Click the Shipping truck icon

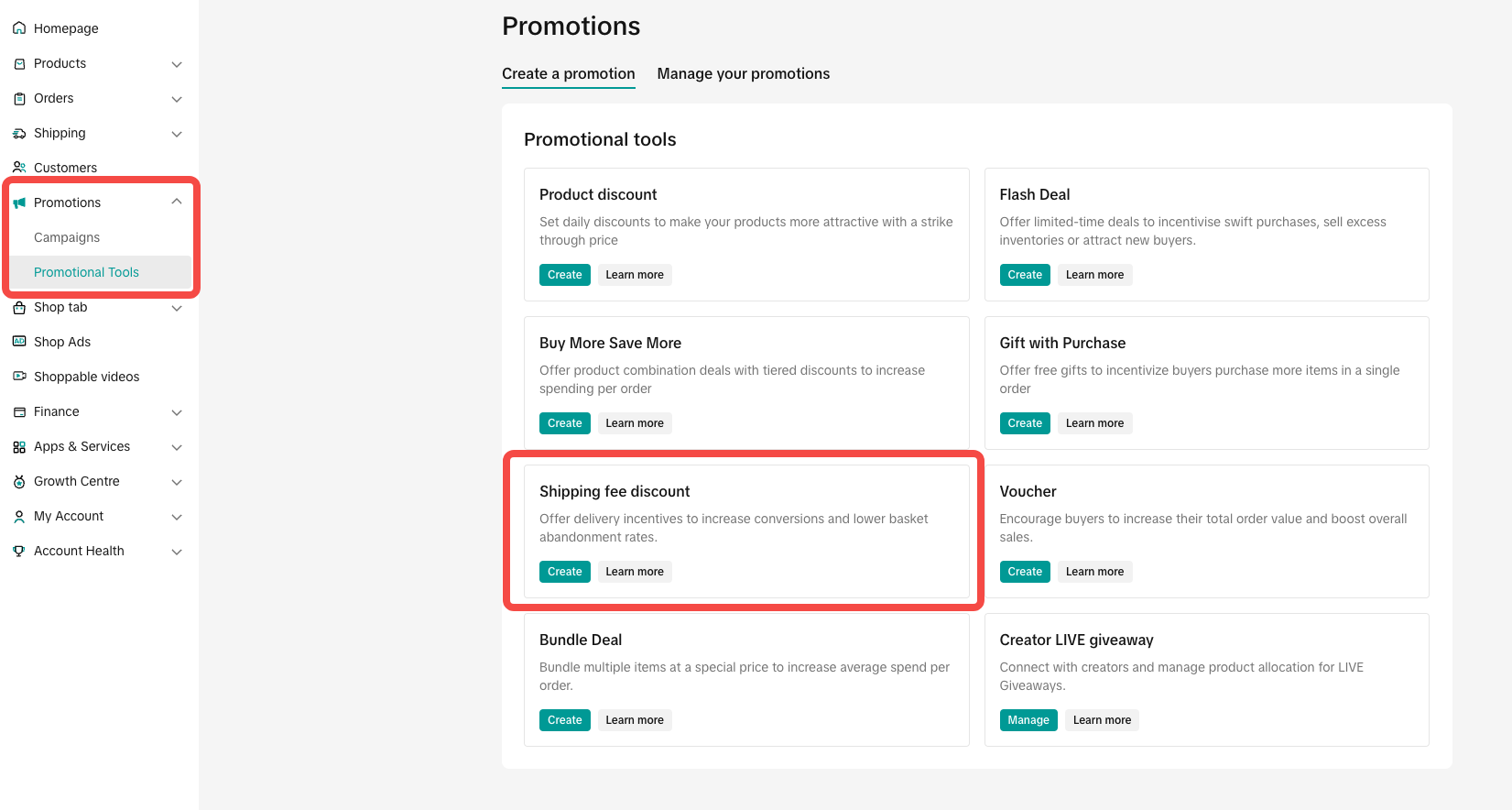coord(19,134)
